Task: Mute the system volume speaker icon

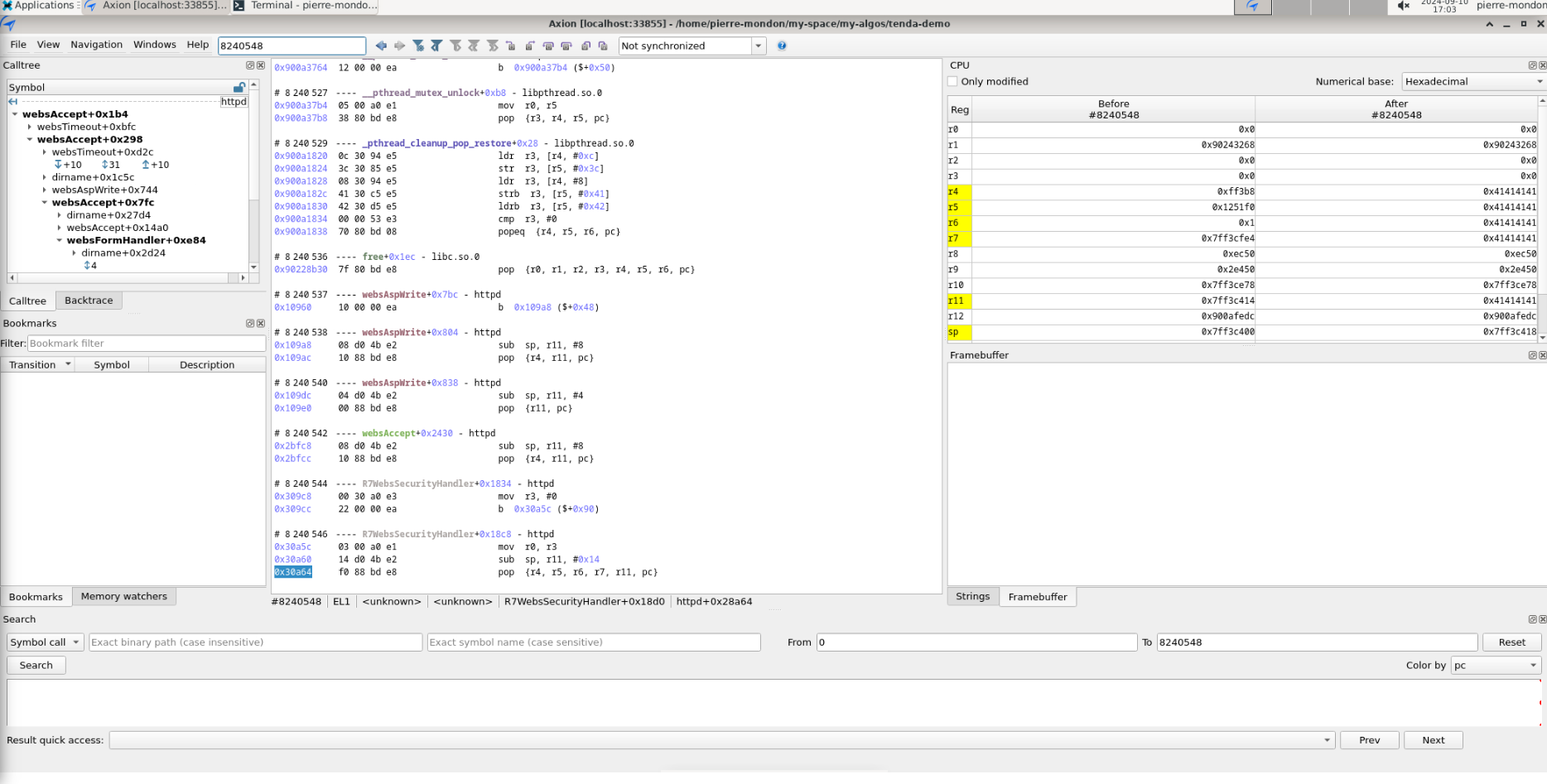Action: click(1403, 7)
